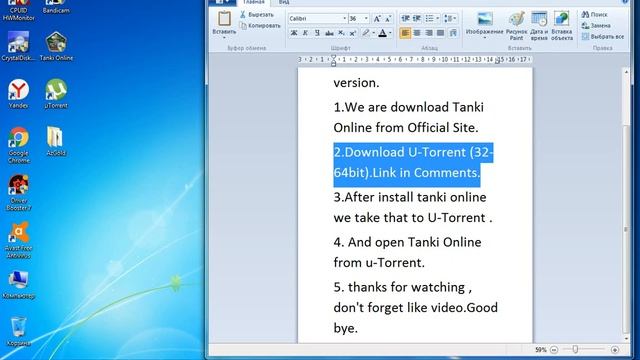Viewport: 640px width, 360px height.
Task: Click the CrystalDisk desktop icon
Action: tap(18, 46)
